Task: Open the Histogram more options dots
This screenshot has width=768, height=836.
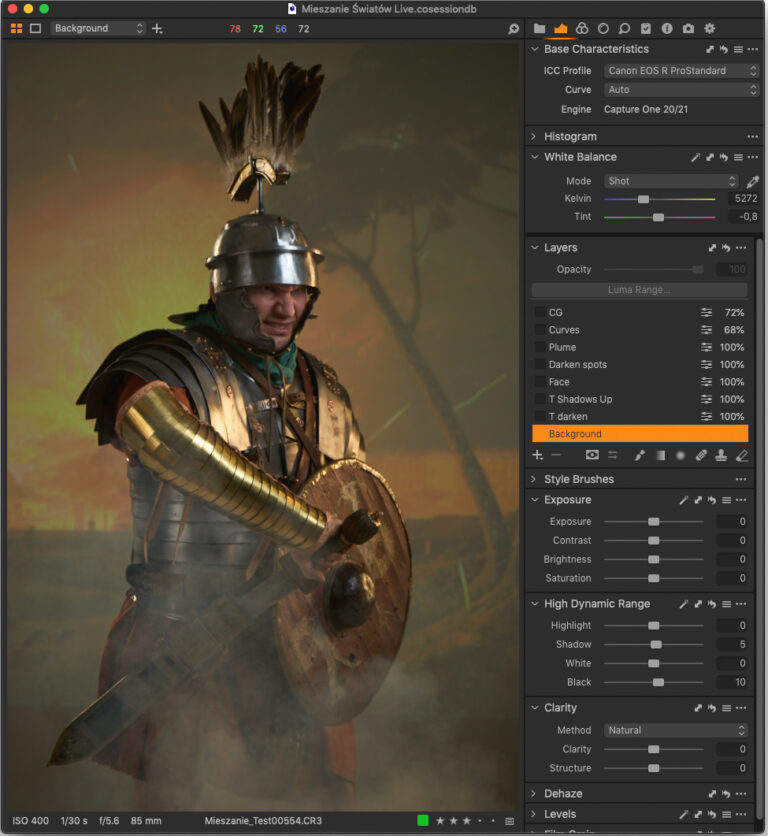Action: point(753,136)
